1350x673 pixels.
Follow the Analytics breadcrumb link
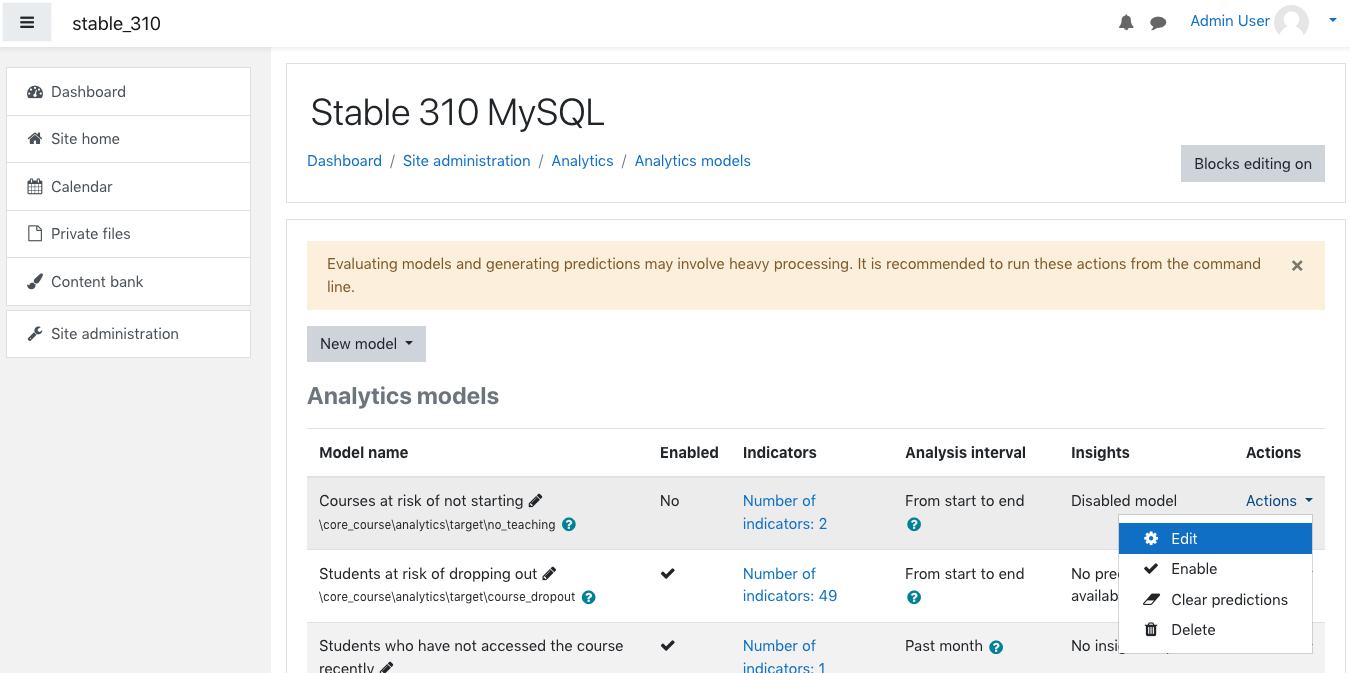pyautogui.click(x=582, y=161)
